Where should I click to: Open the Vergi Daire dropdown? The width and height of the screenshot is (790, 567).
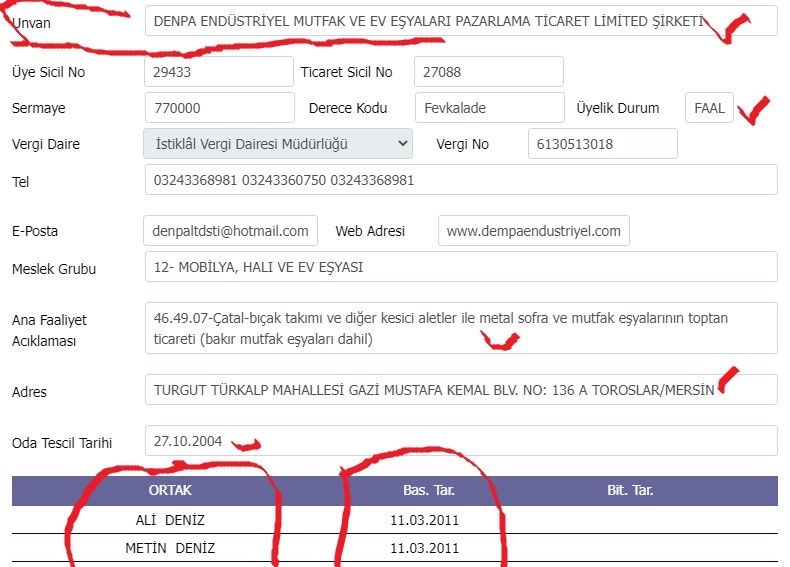tap(278, 144)
